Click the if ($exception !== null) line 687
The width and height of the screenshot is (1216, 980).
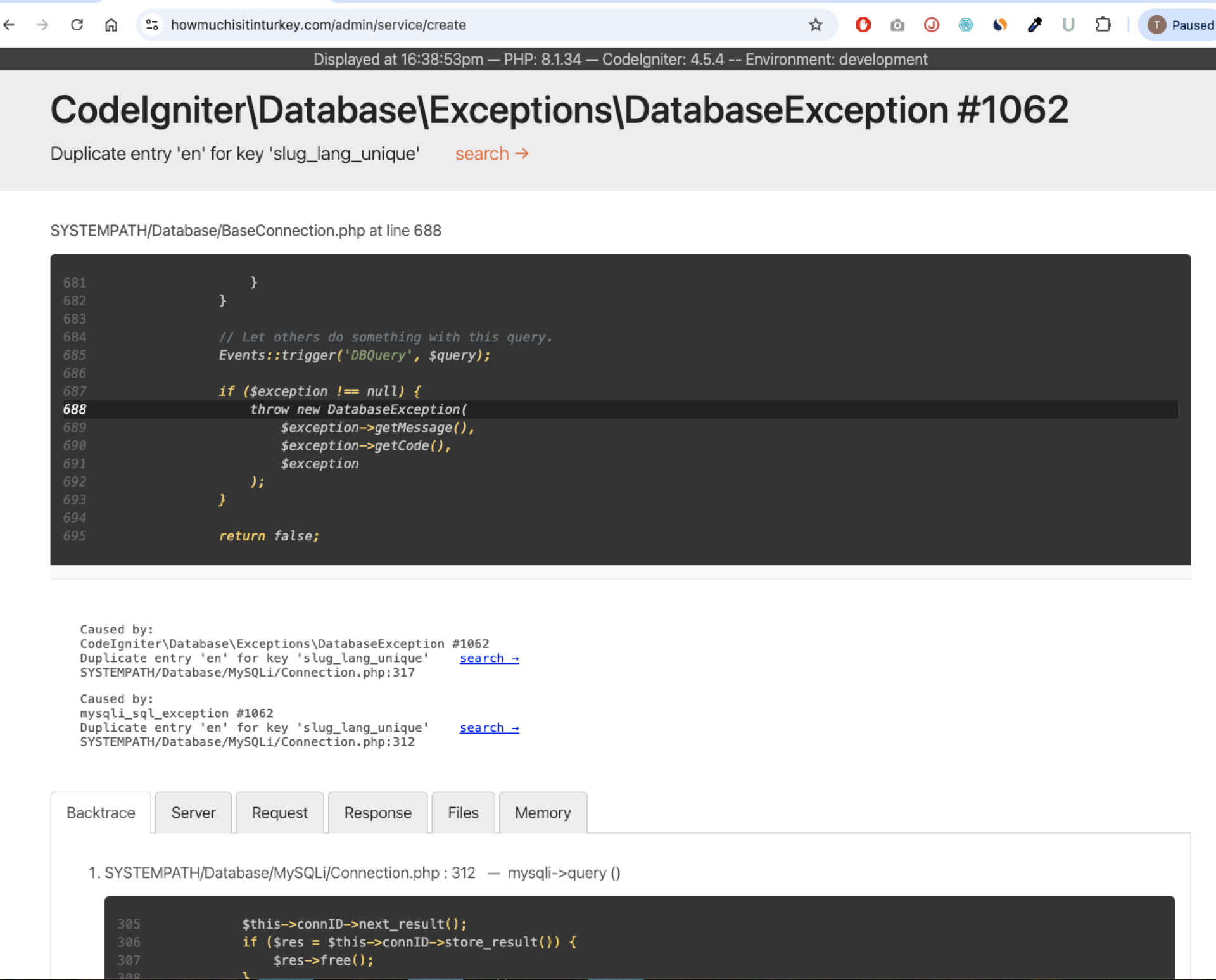(x=320, y=391)
